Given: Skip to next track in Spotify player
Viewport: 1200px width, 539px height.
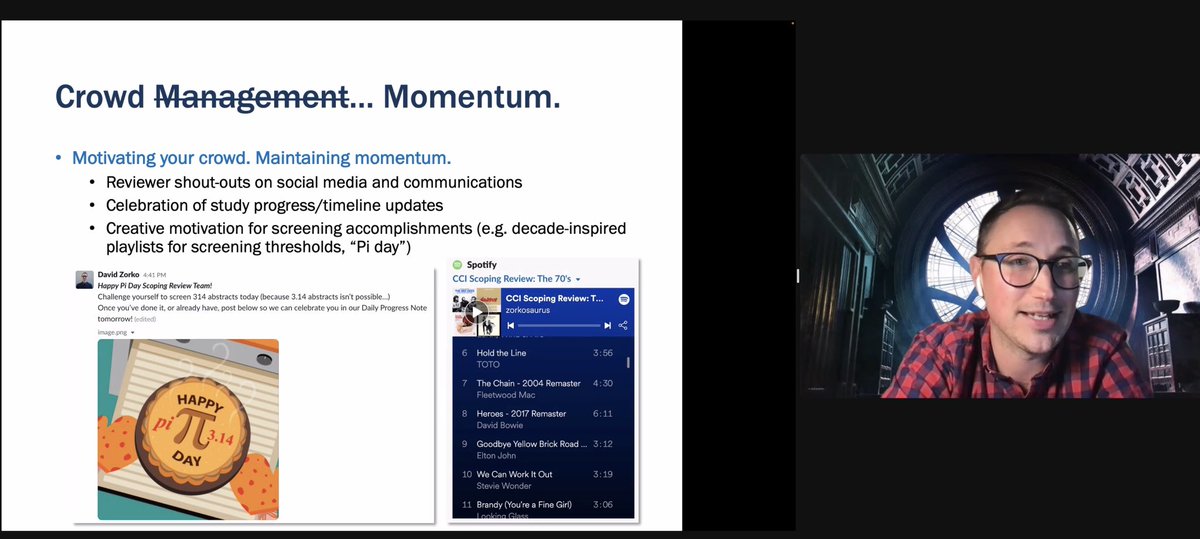Looking at the screenshot, I should 607,325.
